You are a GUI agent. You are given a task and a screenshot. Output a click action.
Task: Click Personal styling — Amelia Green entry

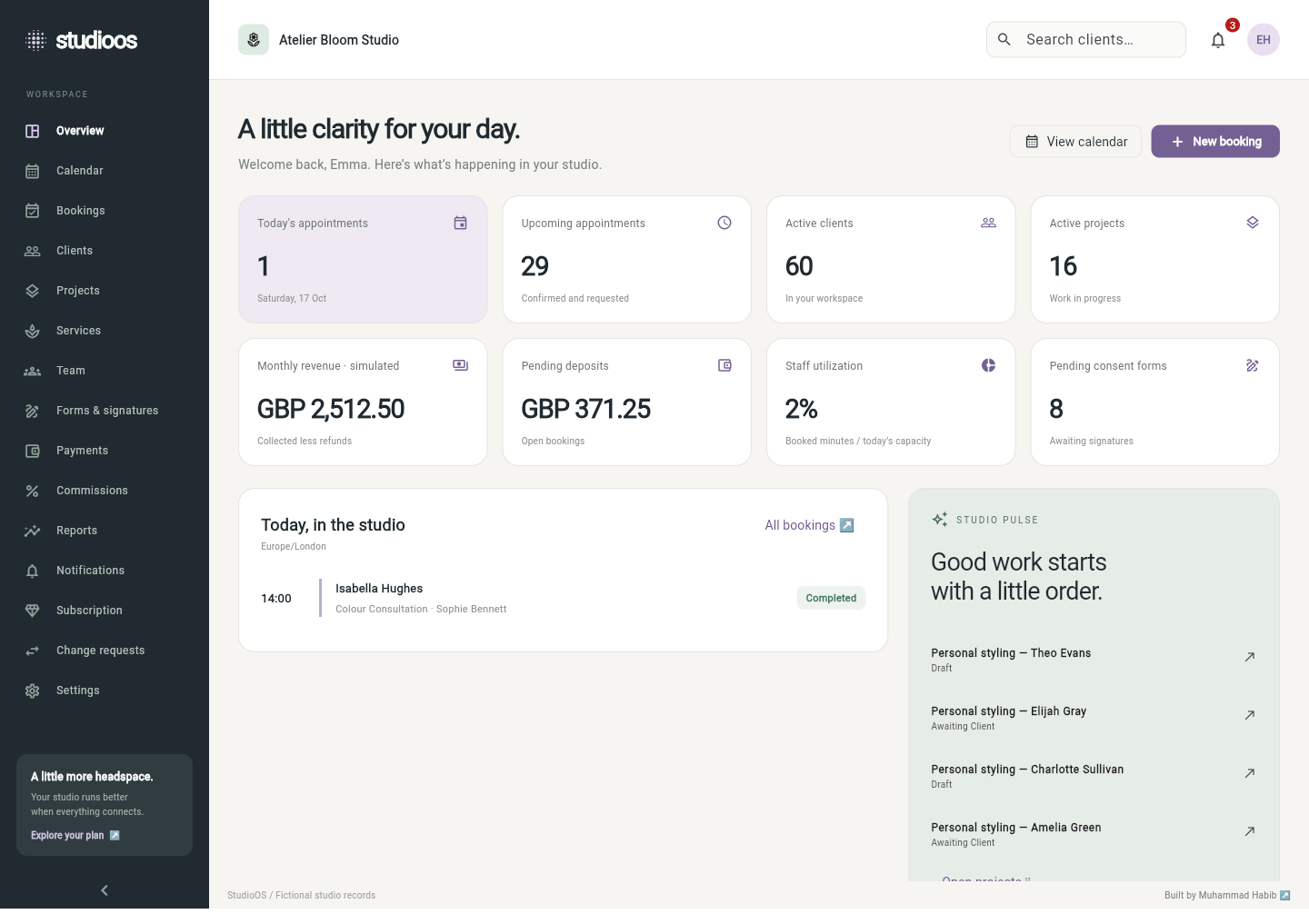1094,834
